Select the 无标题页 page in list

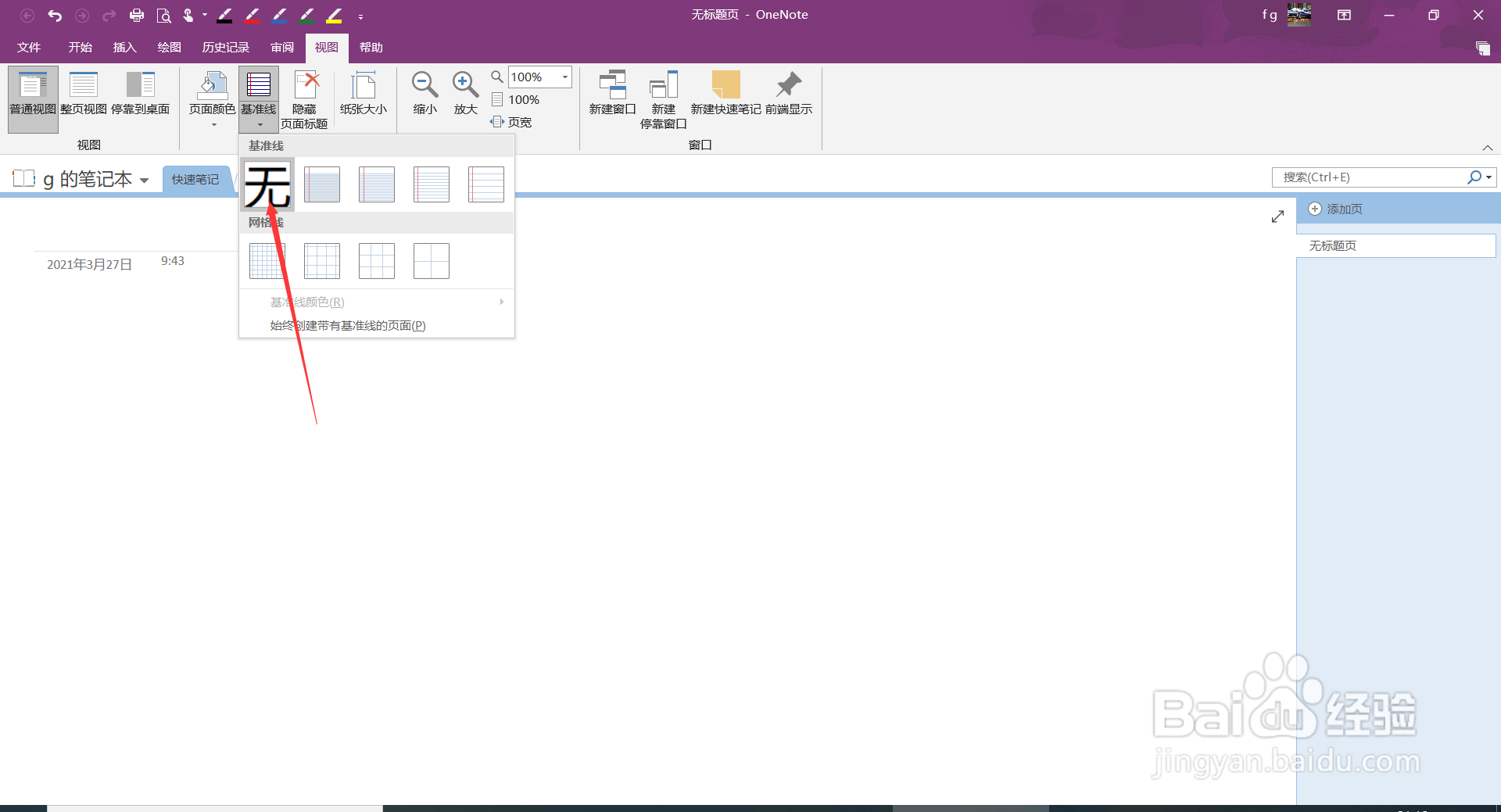[1395, 246]
